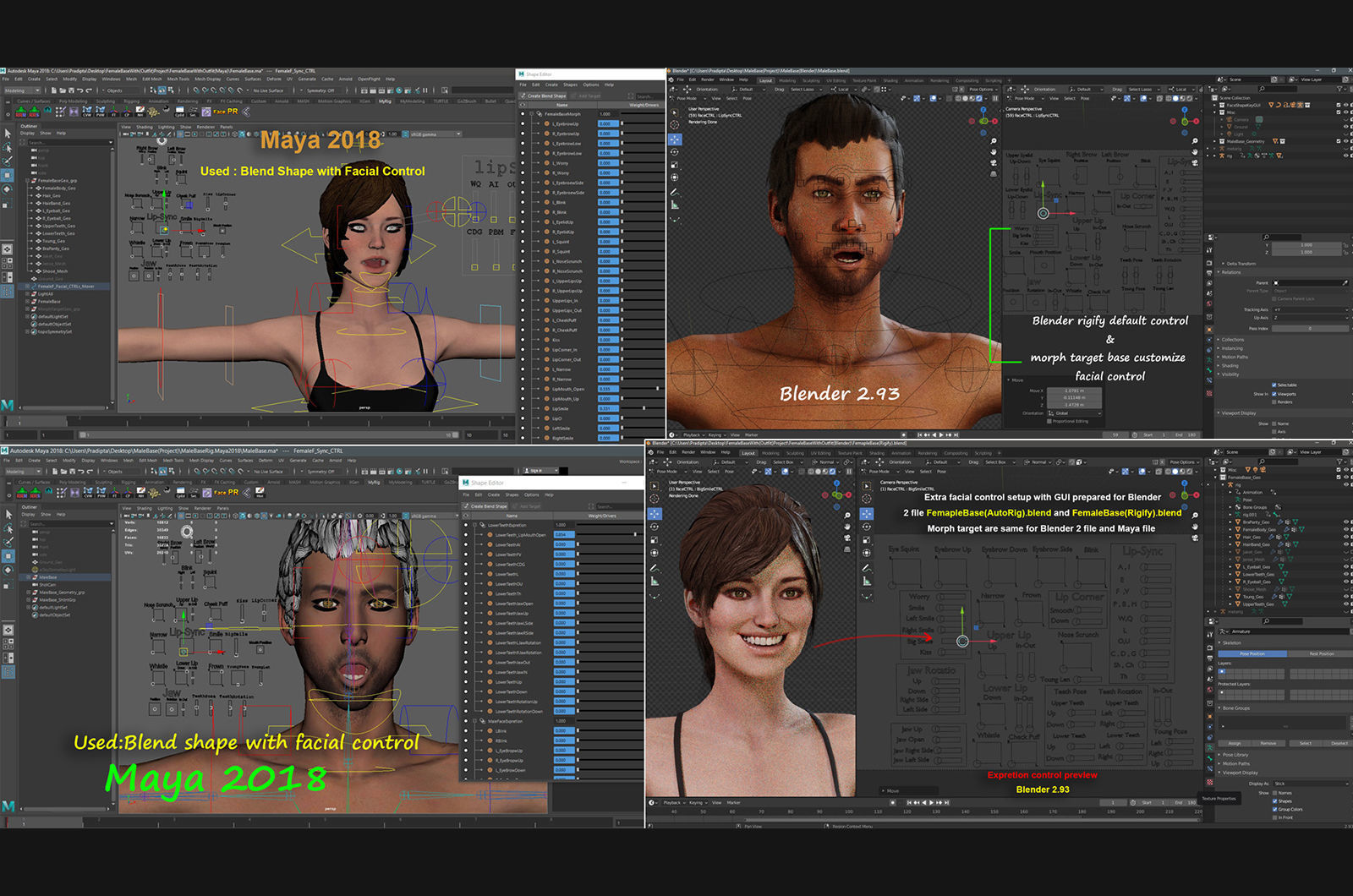Expand the Motion Paths panel in FemaleBase Blender properties

point(1236,763)
